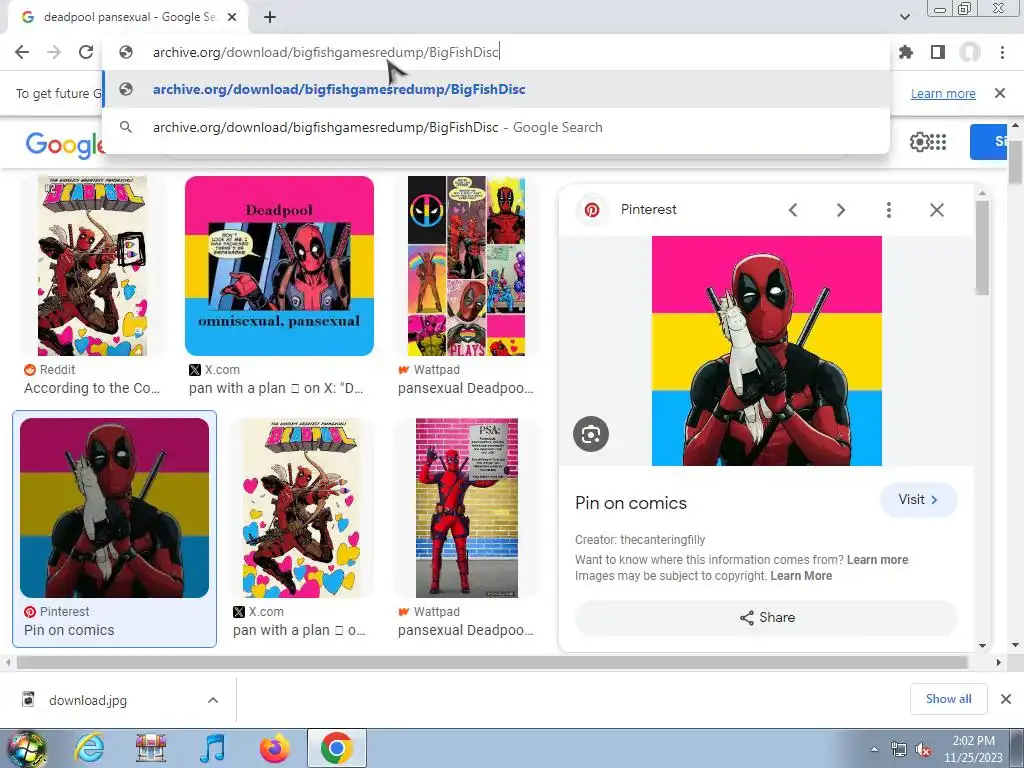Close the Pinterest image preview panel
The image size is (1024, 768).
pyautogui.click(x=936, y=210)
